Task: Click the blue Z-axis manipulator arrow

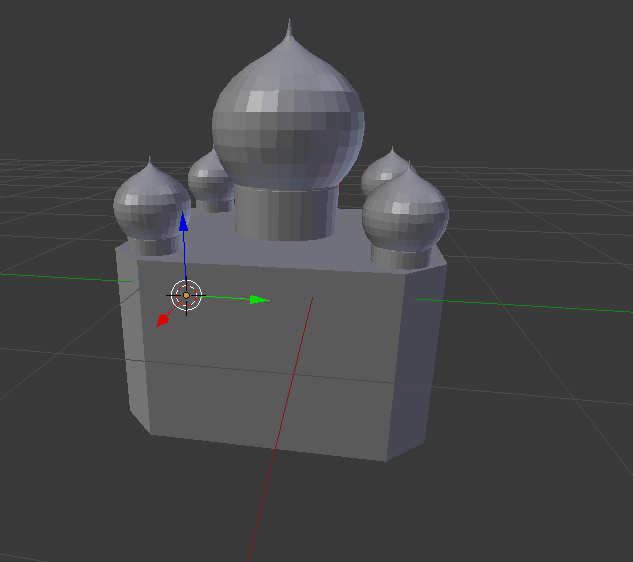Action: 183,222
